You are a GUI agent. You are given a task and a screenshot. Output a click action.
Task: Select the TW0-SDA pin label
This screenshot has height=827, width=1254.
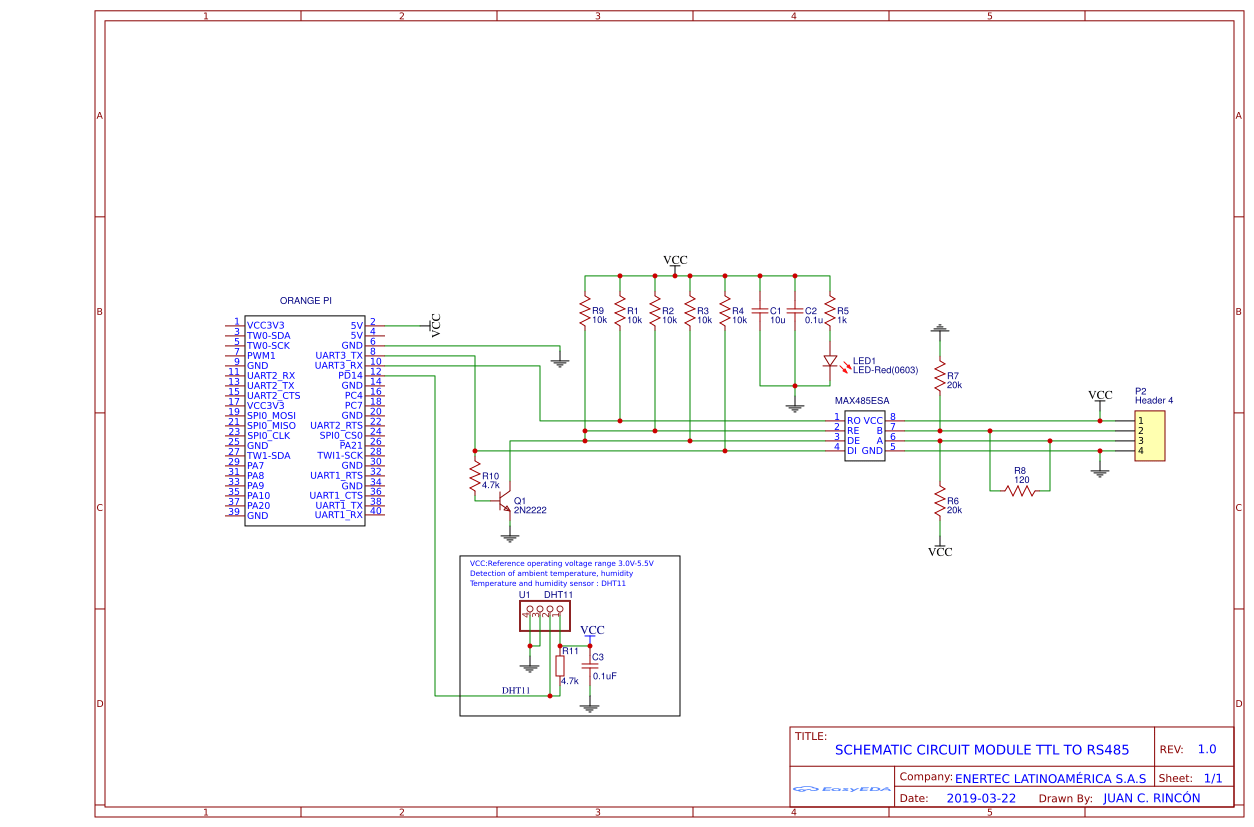(x=268, y=335)
